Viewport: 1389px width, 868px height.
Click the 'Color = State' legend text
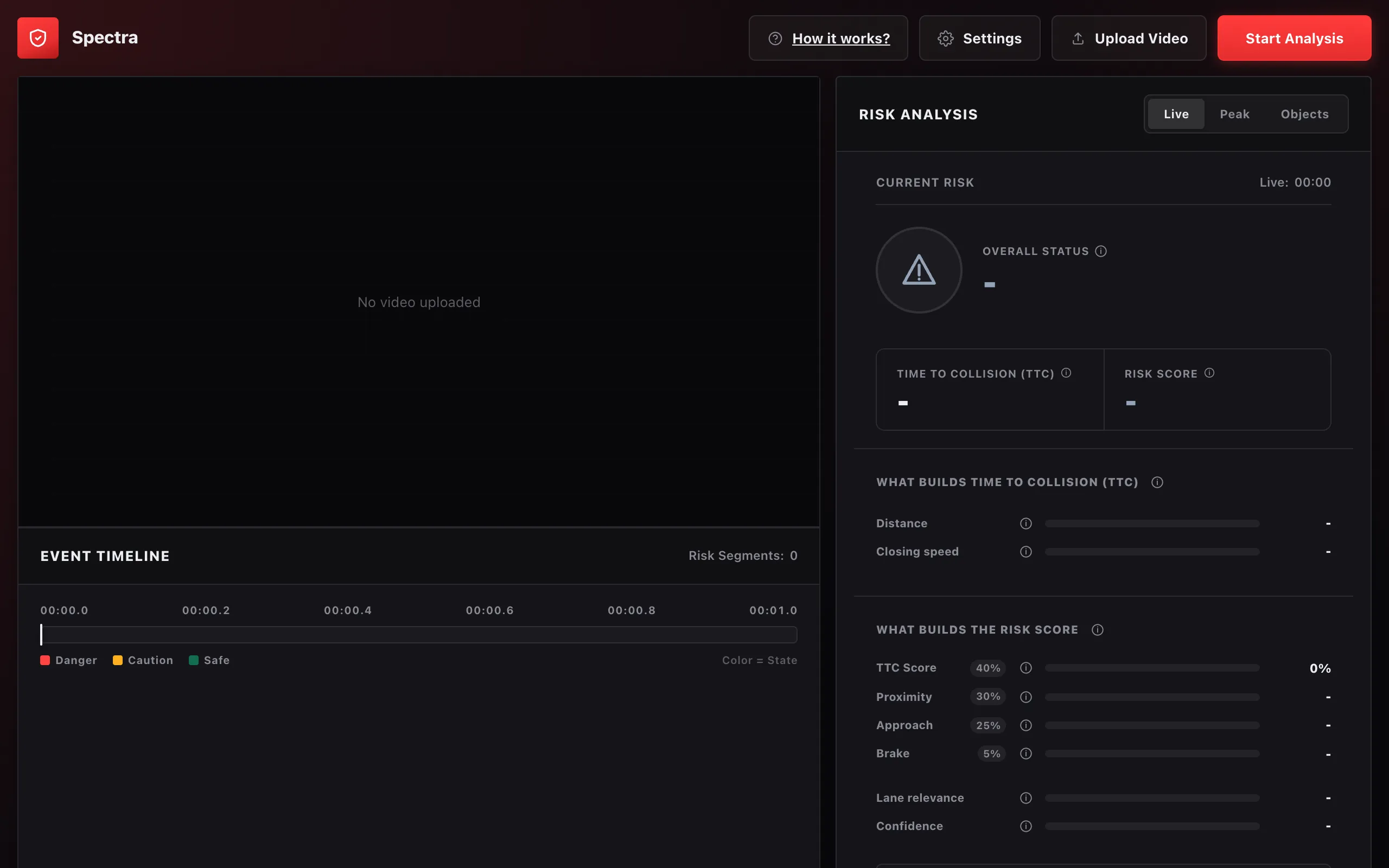coord(760,660)
